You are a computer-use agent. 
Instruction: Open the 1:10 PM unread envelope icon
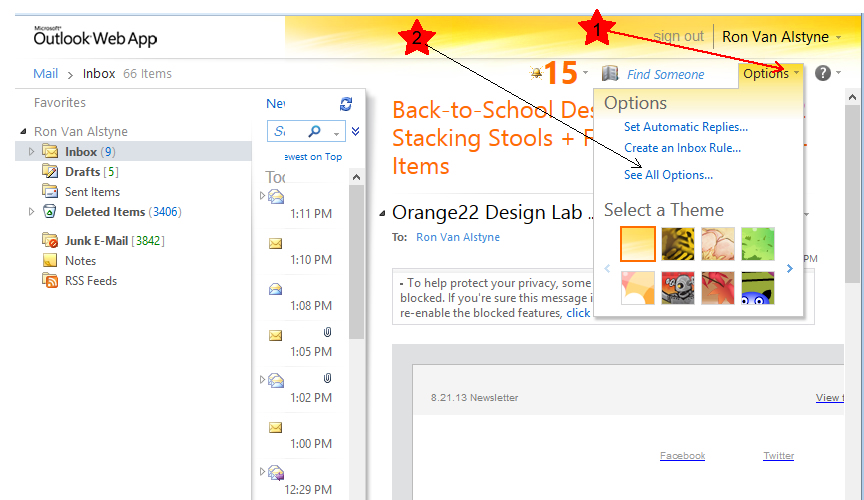pyautogui.click(x=276, y=243)
